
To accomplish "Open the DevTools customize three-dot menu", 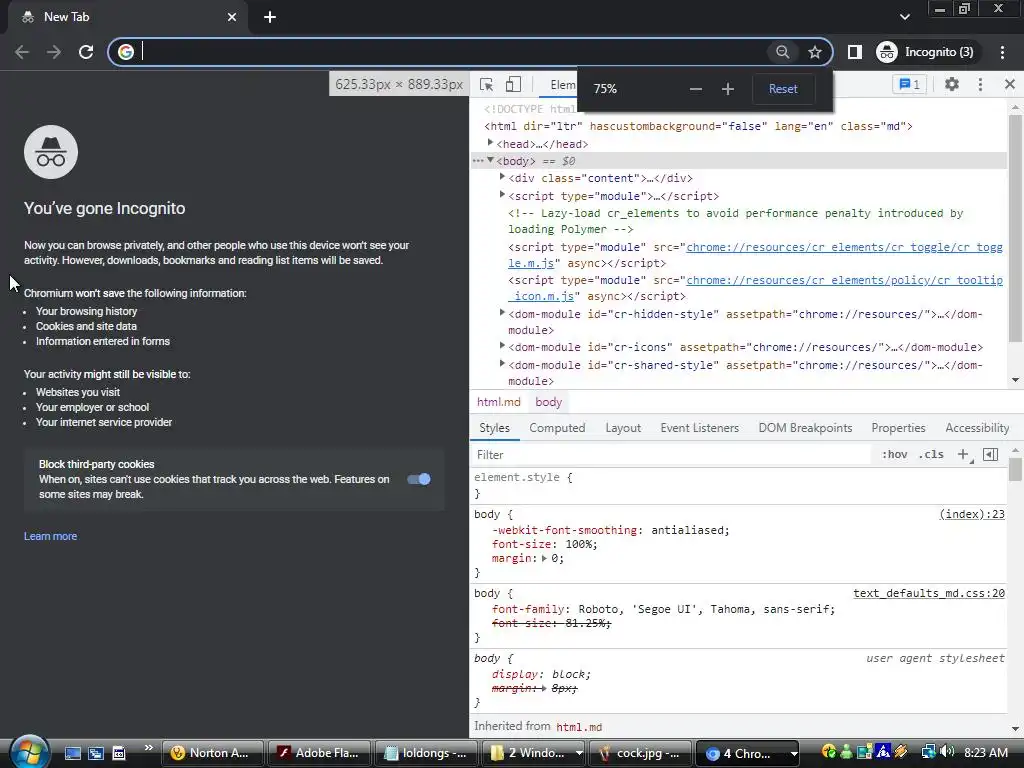I will pos(980,84).
